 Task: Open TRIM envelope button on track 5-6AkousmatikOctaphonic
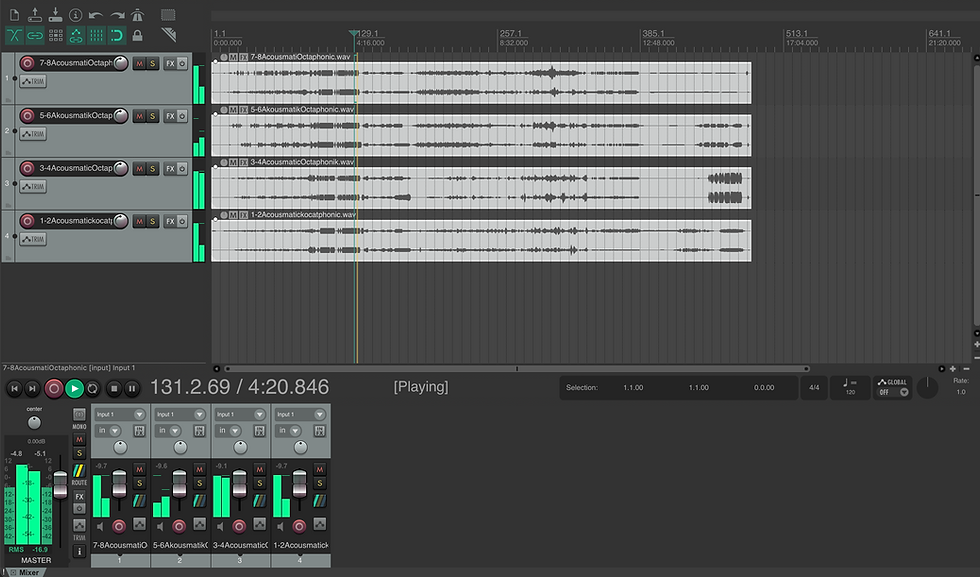(32, 134)
